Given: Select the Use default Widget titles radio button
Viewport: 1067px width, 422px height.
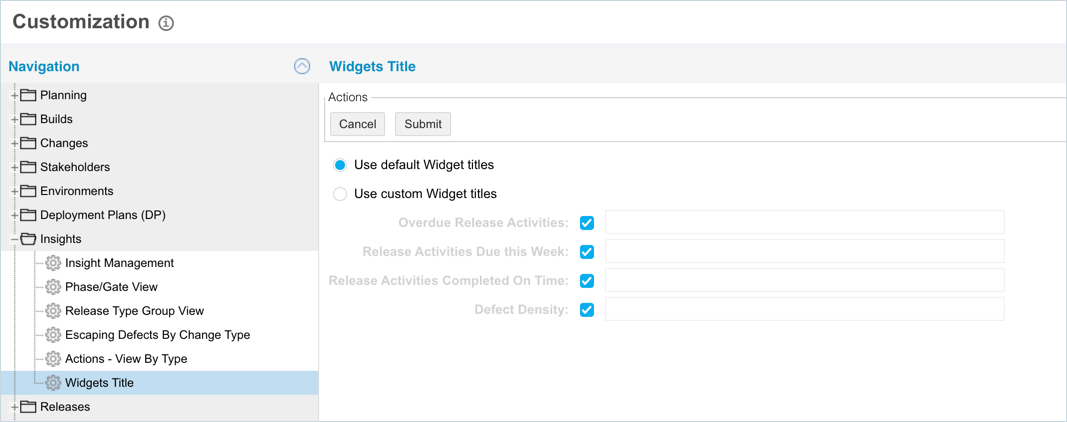Looking at the screenshot, I should (x=340, y=165).
